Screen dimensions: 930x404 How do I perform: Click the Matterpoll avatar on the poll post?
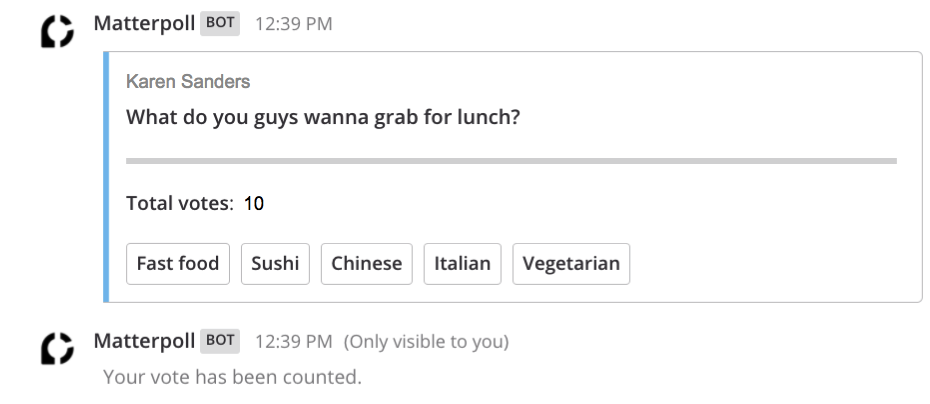tap(57, 33)
